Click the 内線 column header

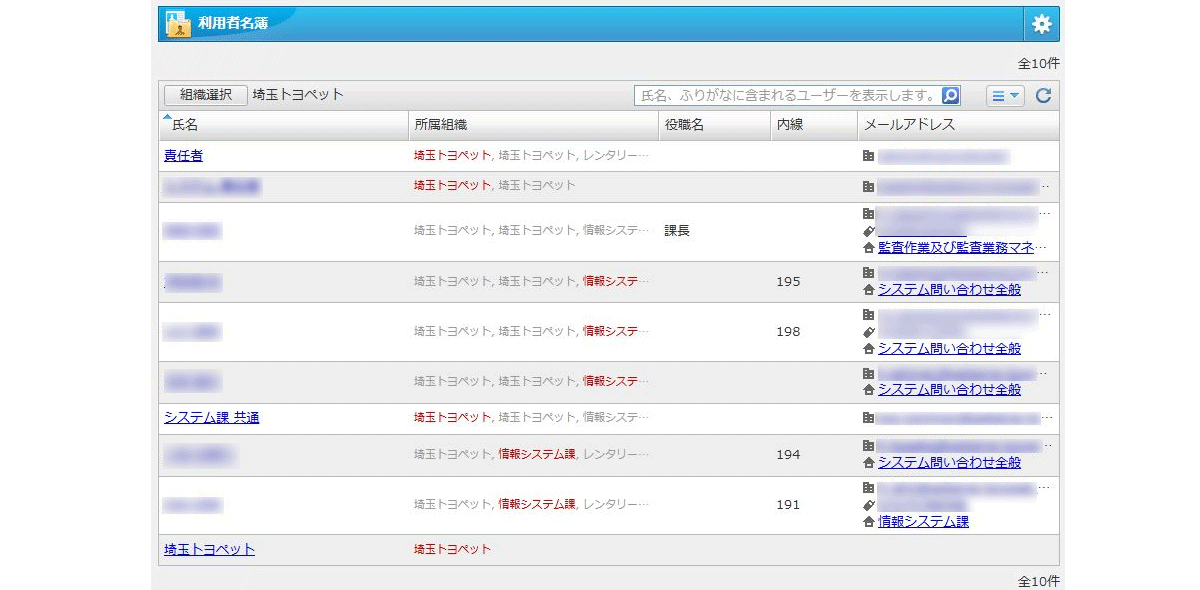[789, 125]
